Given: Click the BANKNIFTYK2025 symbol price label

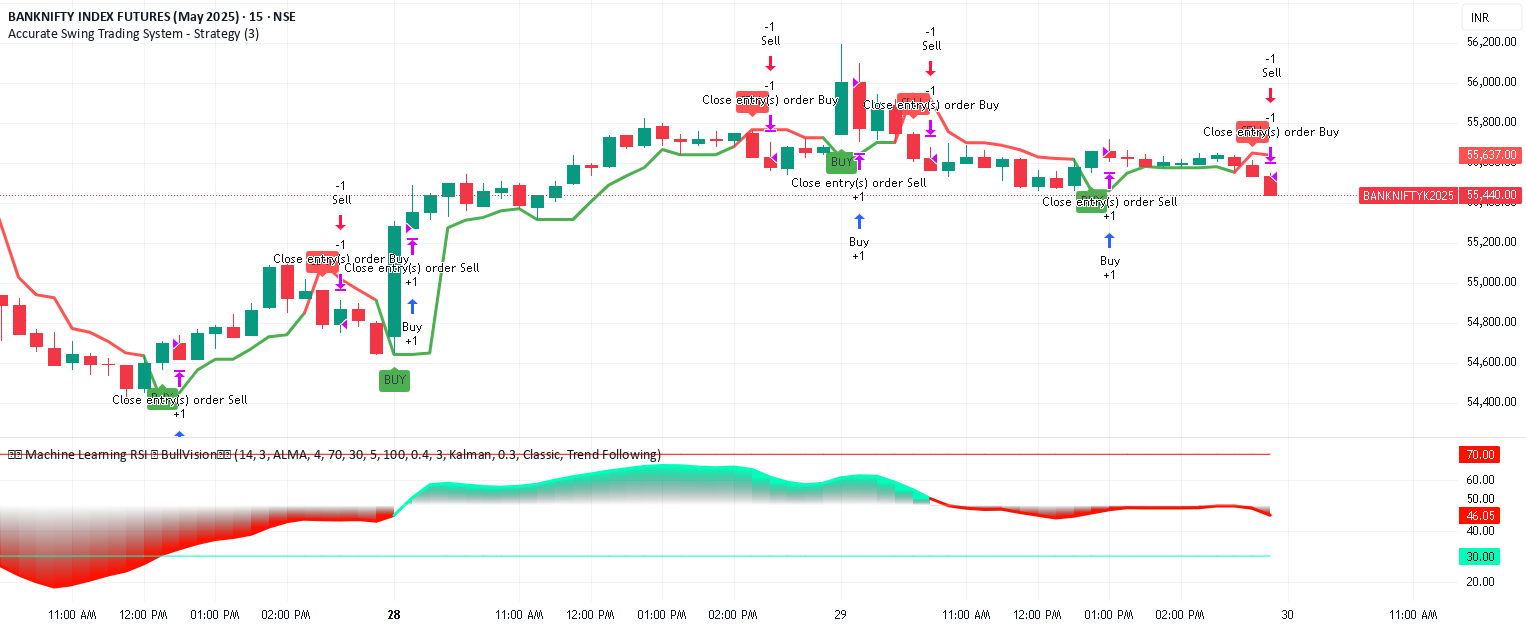Looking at the screenshot, I should pos(1406,195).
